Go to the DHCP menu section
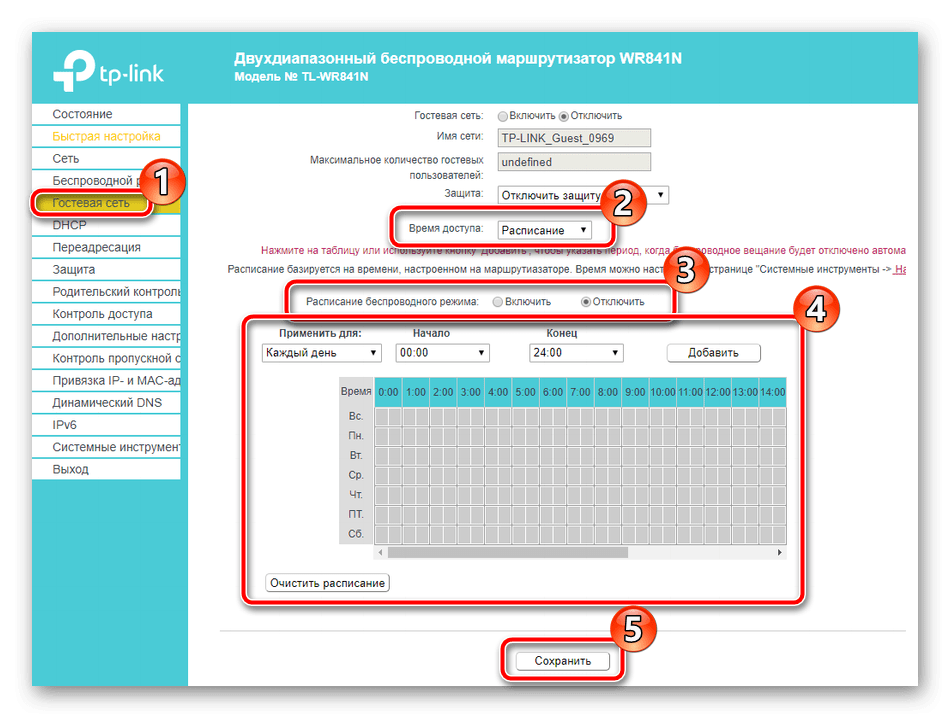Image resolution: width=950 pixels, height=718 pixels. 70,225
